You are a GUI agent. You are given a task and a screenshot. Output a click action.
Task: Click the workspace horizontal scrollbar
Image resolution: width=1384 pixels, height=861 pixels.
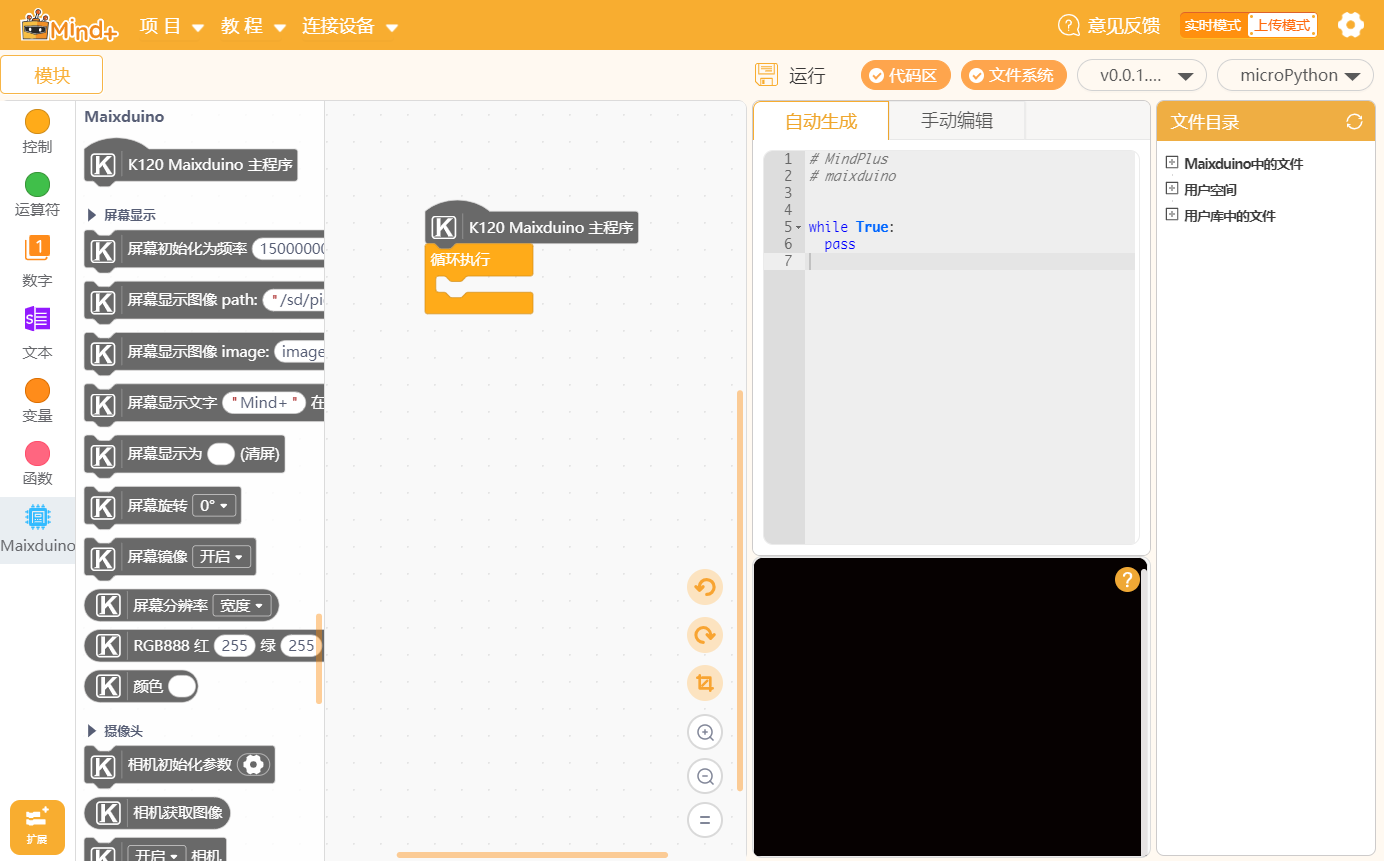point(532,855)
